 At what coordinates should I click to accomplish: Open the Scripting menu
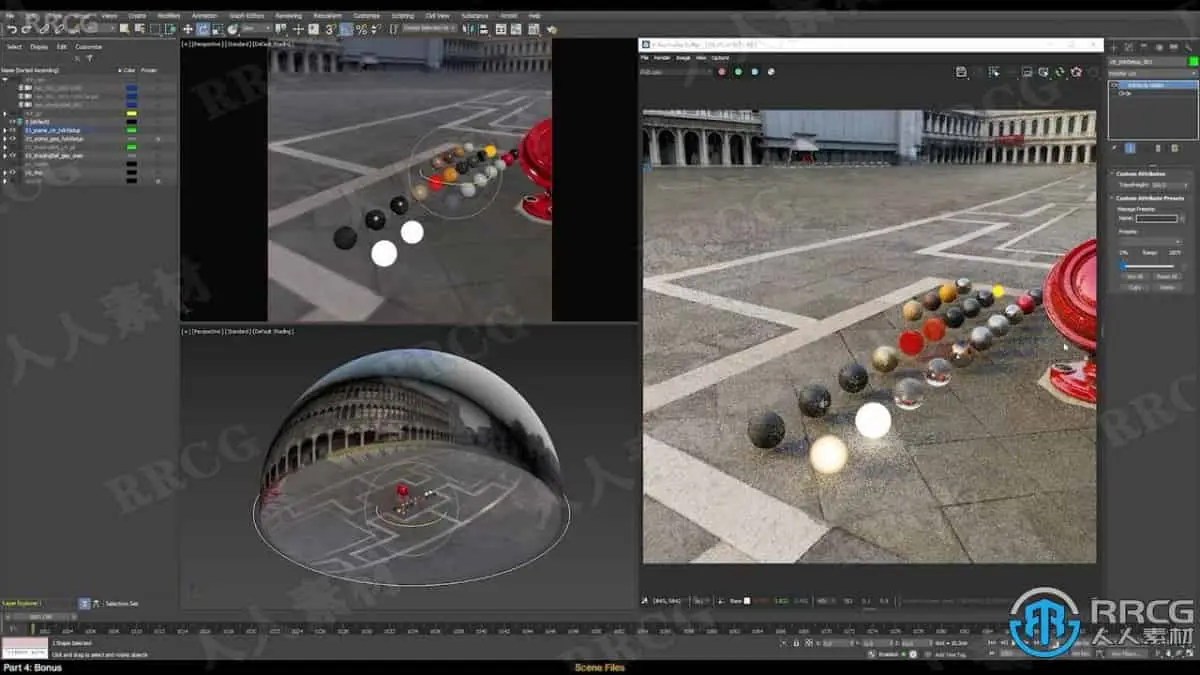tap(402, 16)
